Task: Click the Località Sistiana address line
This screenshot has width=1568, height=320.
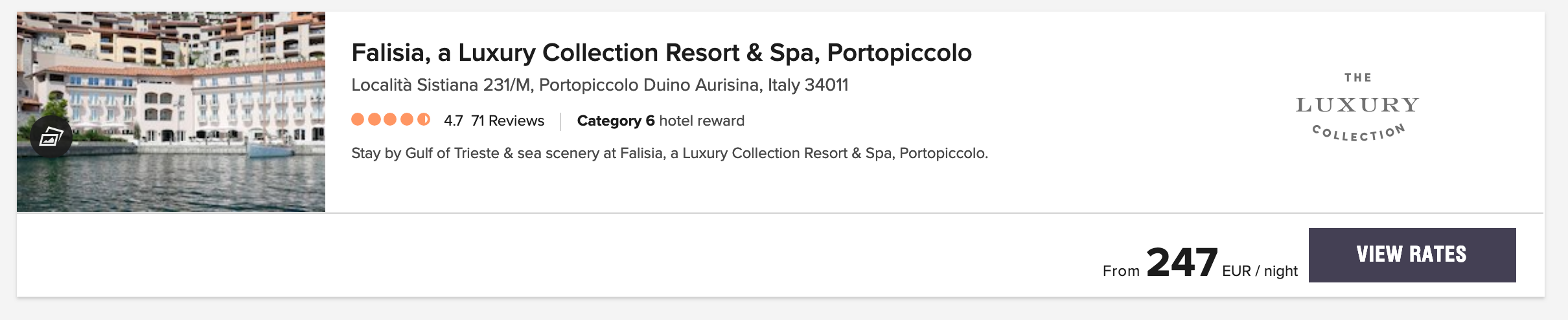Action: 599,85
